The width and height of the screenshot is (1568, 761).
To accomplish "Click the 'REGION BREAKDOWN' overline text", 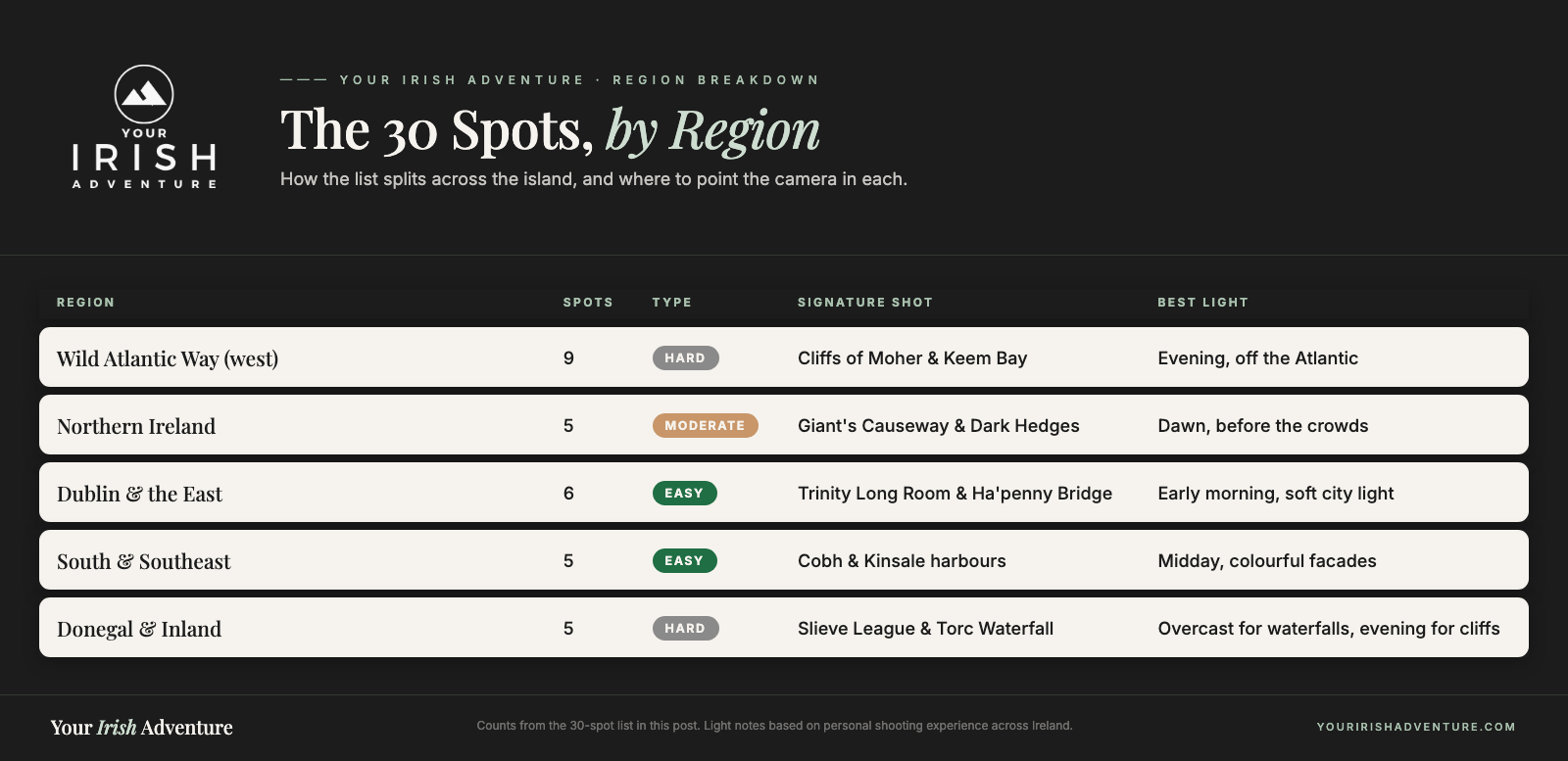I will pyautogui.click(x=716, y=80).
